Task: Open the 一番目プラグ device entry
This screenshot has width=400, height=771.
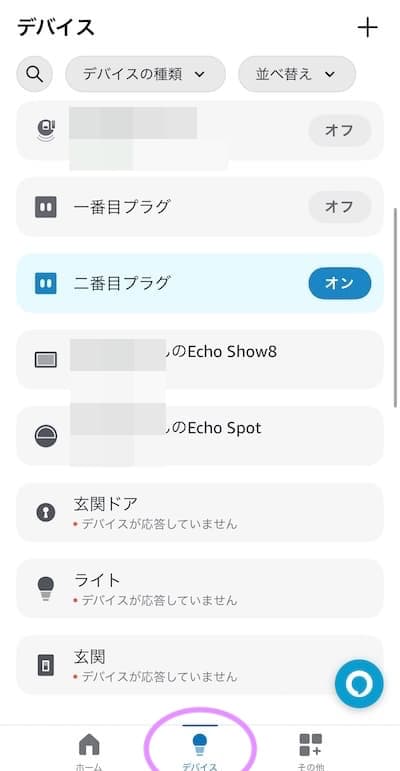Action: (x=200, y=207)
